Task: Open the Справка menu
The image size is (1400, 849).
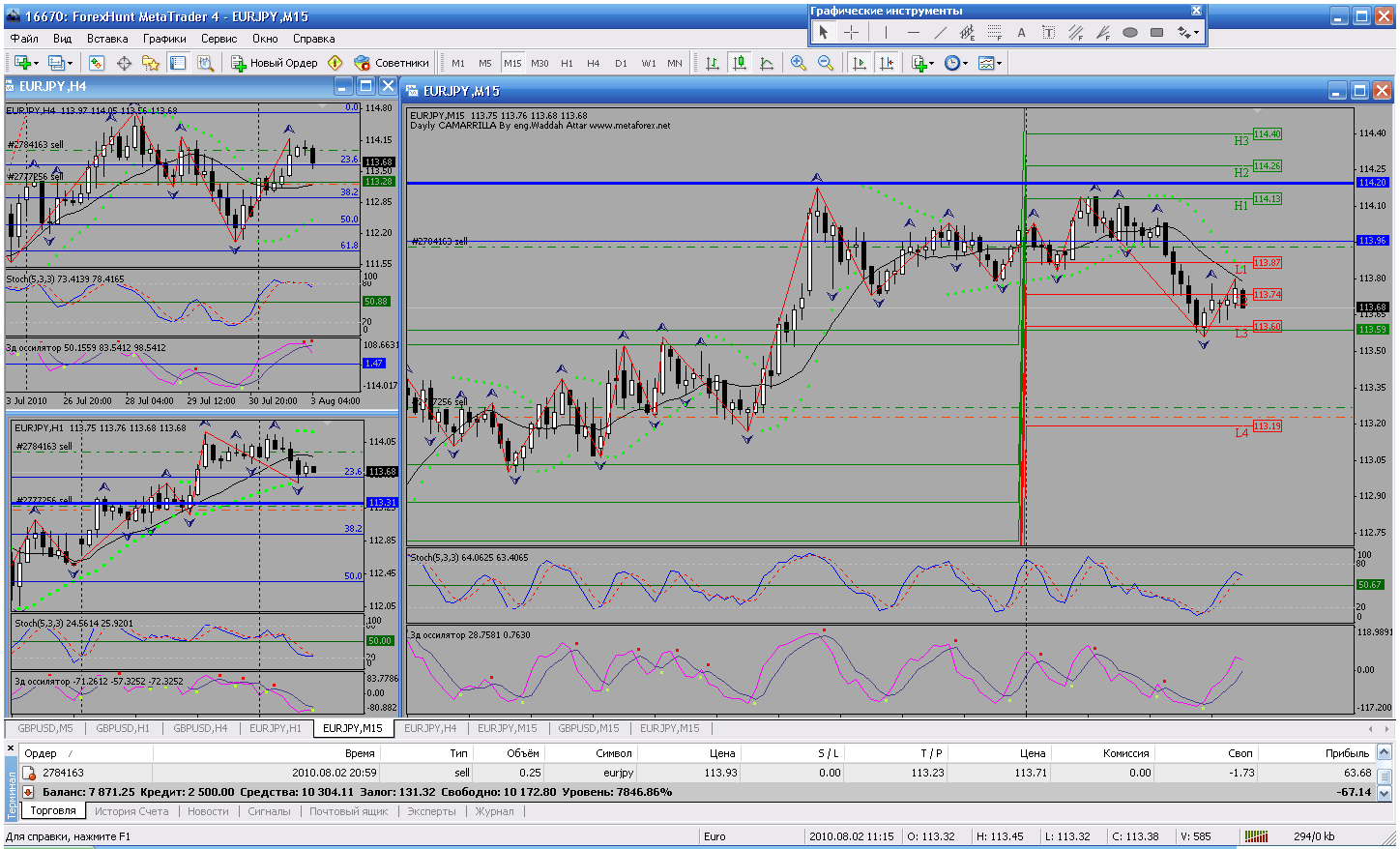Action: (313, 39)
